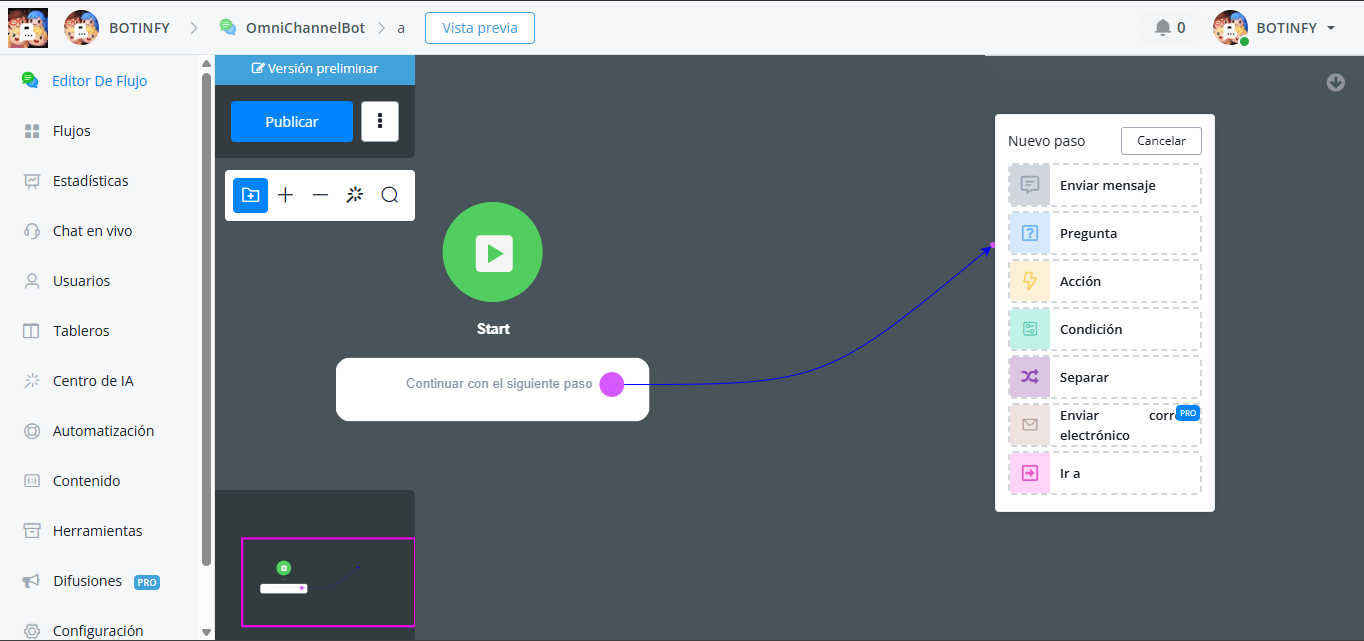Select Pregunta step option
This screenshot has width=1364, height=641.
[x=1105, y=233]
